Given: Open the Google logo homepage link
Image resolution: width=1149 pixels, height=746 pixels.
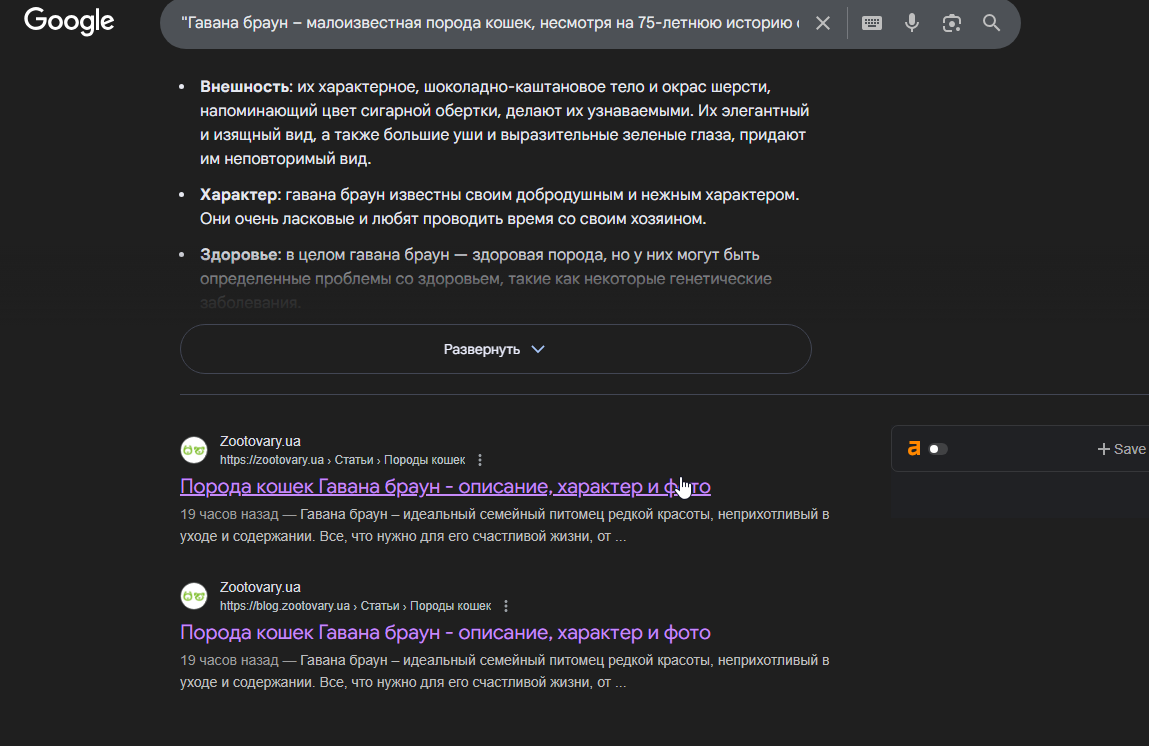Looking at the screenshot, I should point(69,21).
